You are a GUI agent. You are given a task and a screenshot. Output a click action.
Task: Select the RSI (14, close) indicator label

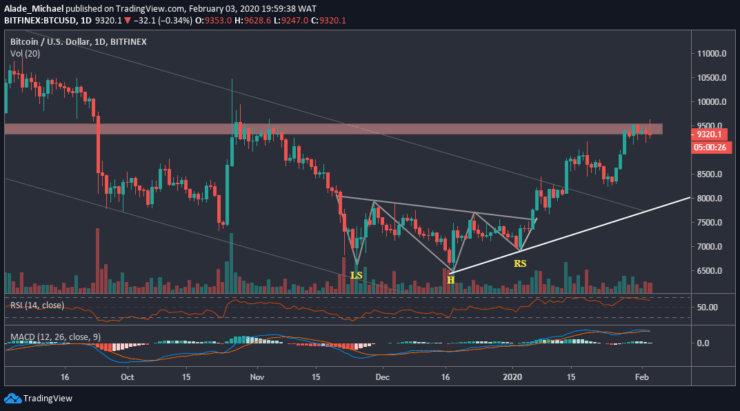[x=37, y=305]
